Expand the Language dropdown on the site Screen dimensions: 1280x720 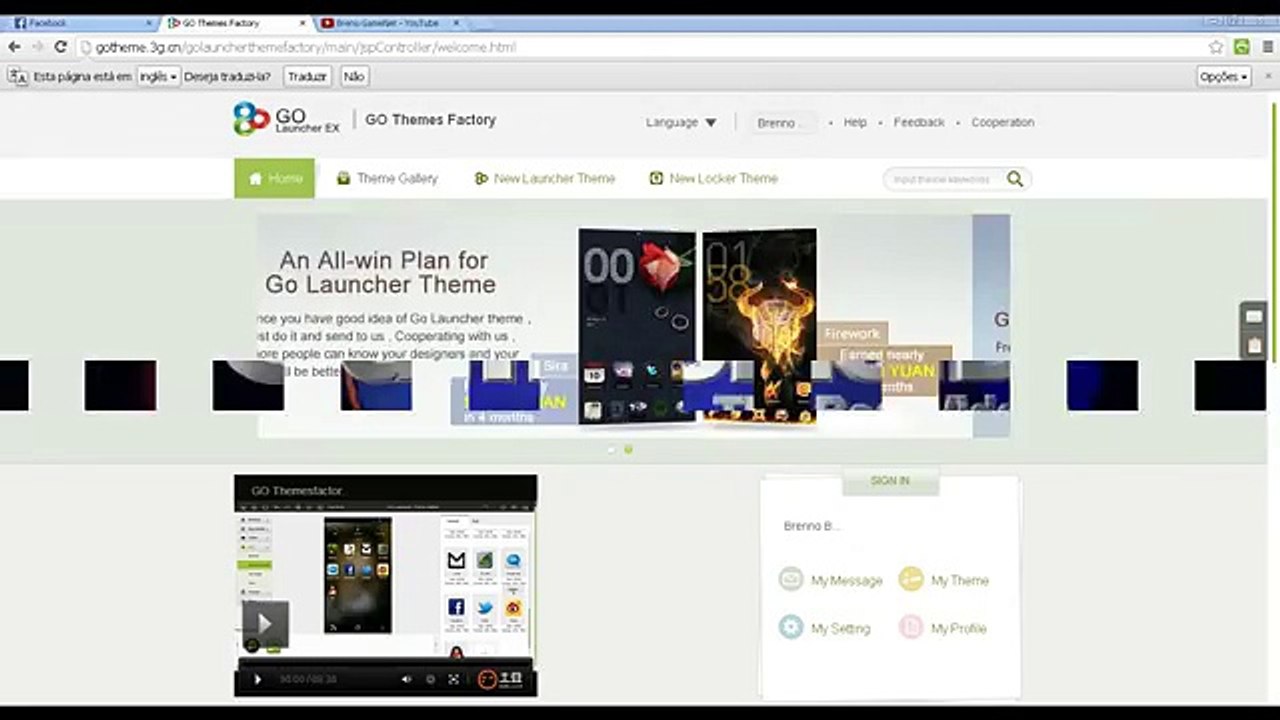coord(681,122)
